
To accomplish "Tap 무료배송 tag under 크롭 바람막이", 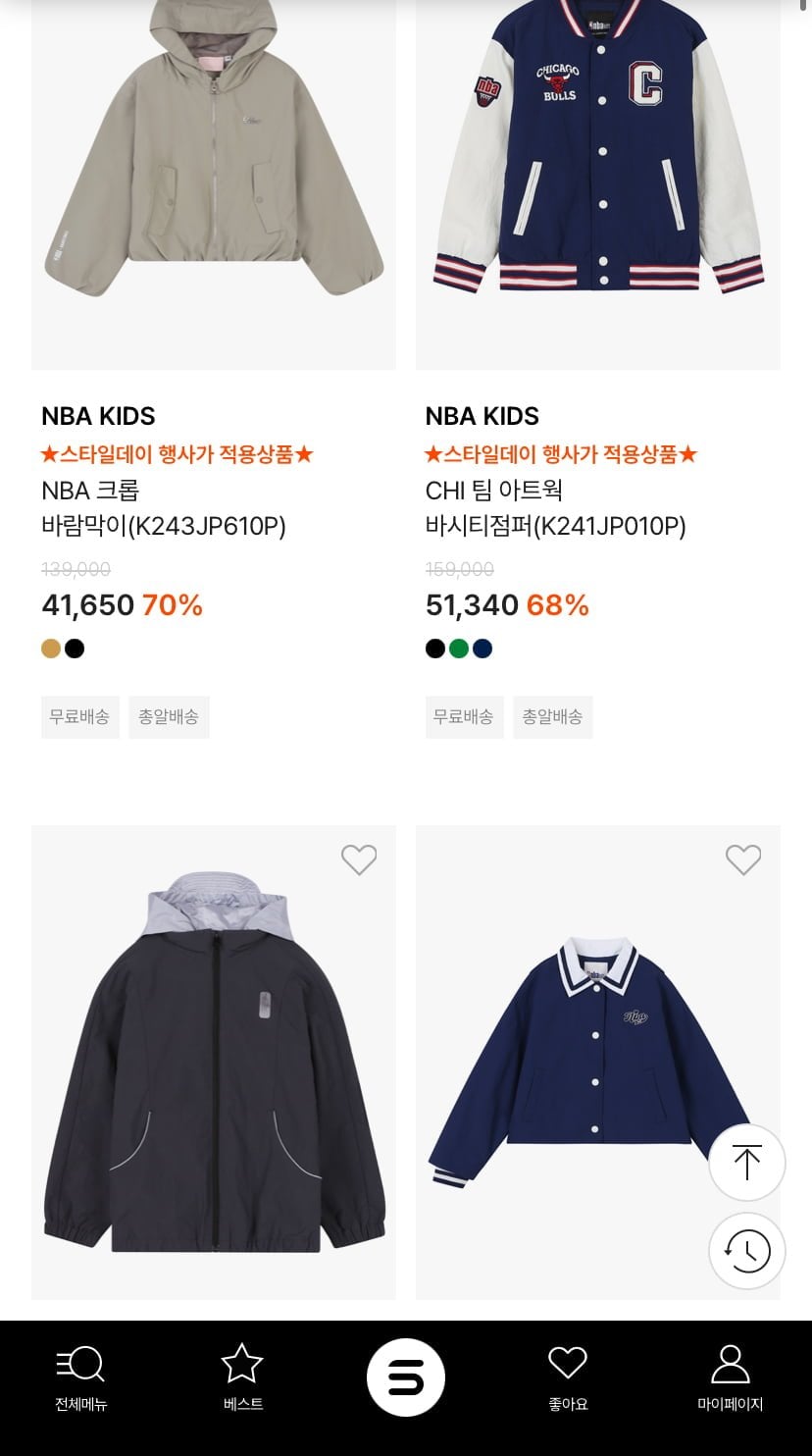I will pos(80,717).
